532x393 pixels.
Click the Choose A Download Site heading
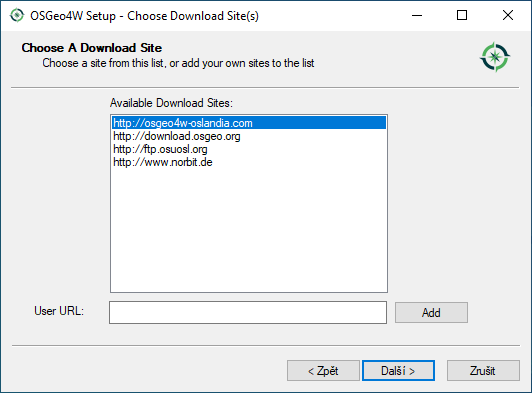(x=92, y=48)
